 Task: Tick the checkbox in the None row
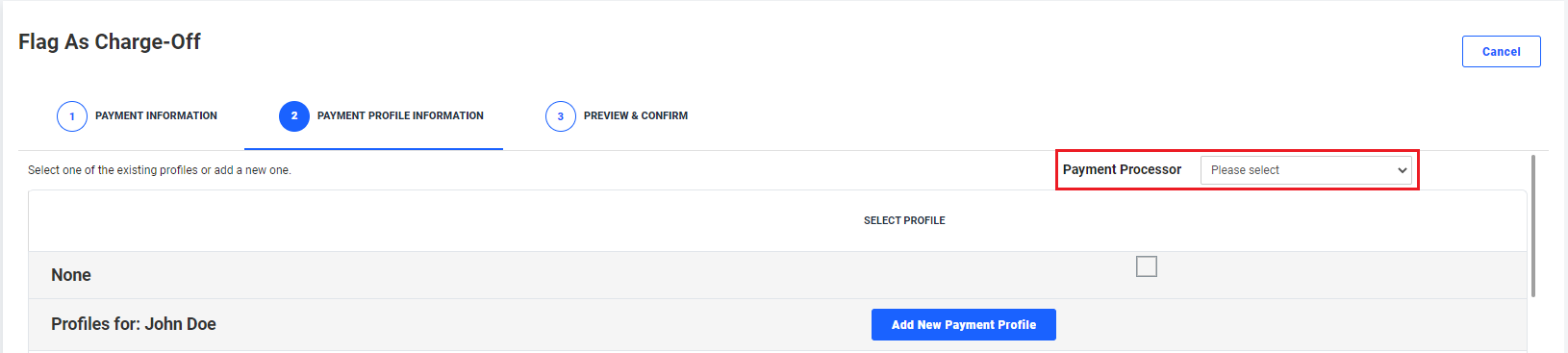pos(1147,266)
